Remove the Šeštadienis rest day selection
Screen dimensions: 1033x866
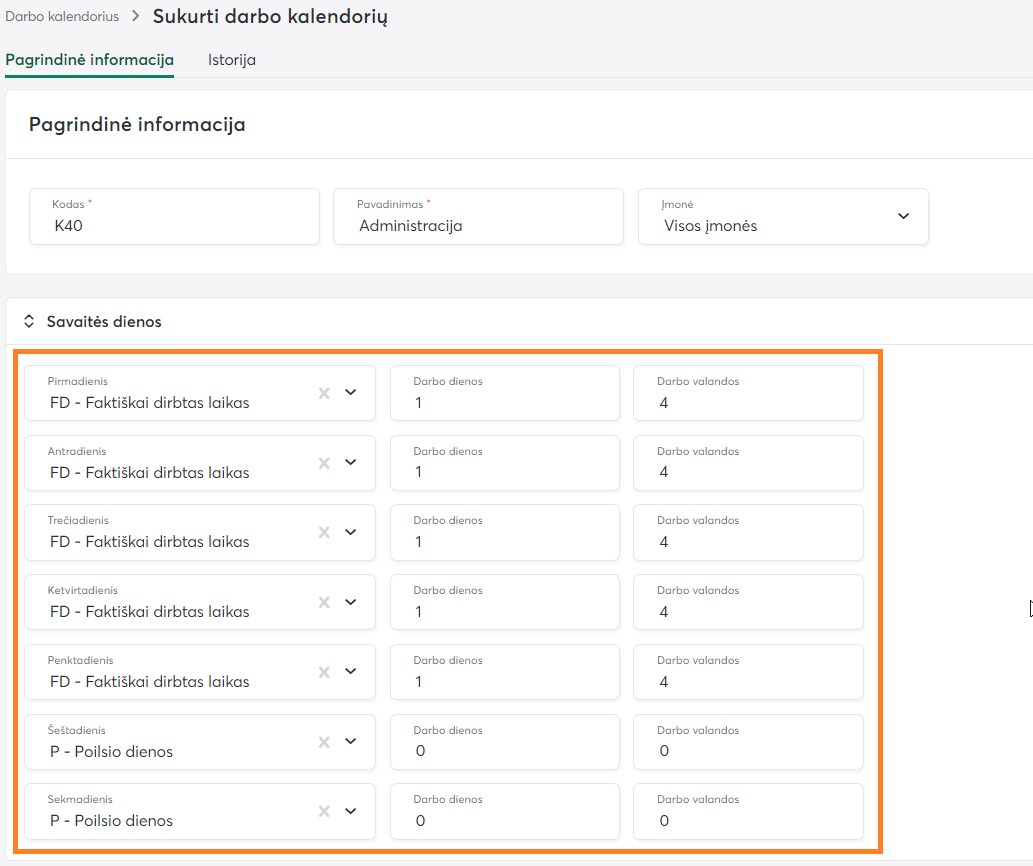coord(324,742)
